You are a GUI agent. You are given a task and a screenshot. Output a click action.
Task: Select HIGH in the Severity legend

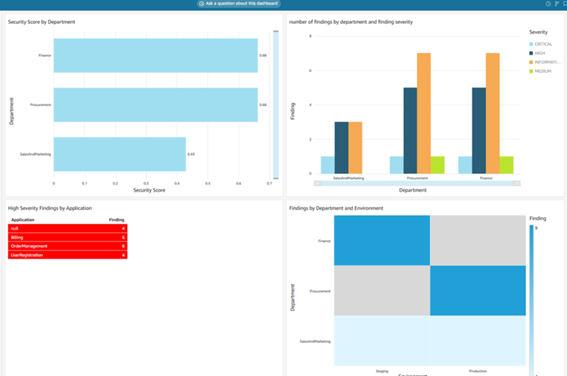click(537, 53)
